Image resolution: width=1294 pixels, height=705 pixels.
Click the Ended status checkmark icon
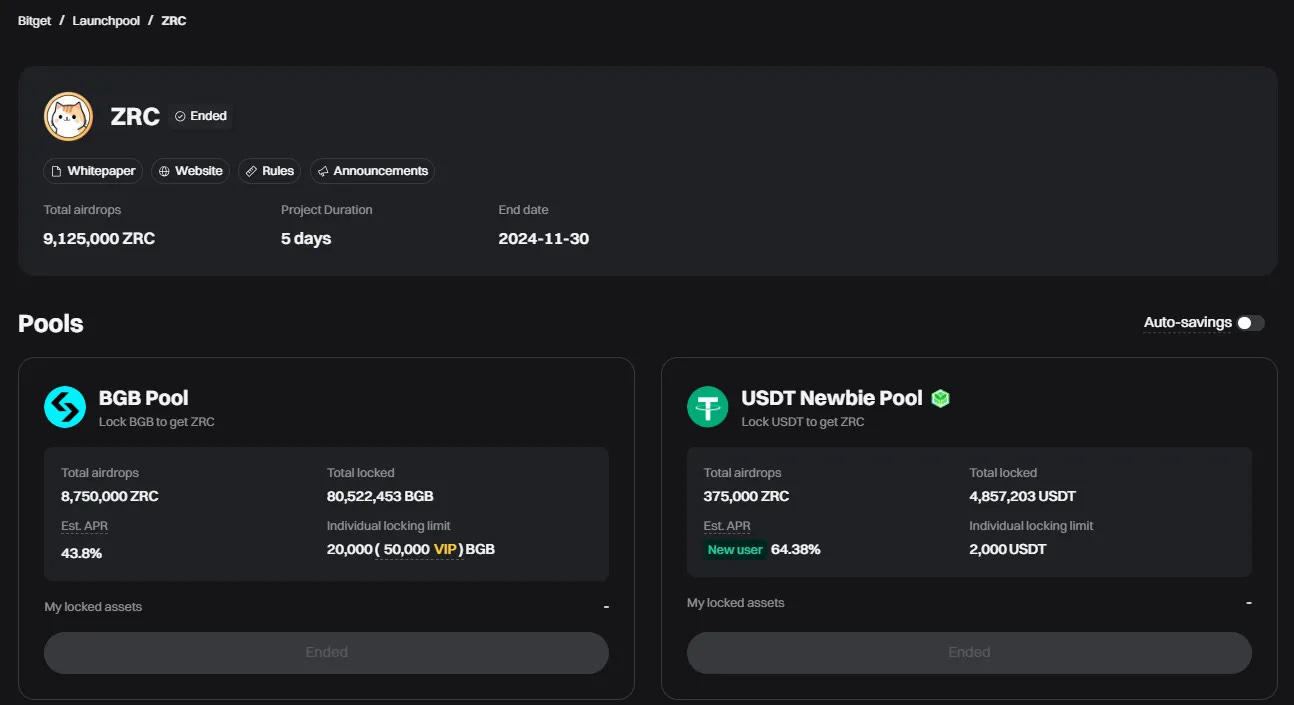(181, 115)
